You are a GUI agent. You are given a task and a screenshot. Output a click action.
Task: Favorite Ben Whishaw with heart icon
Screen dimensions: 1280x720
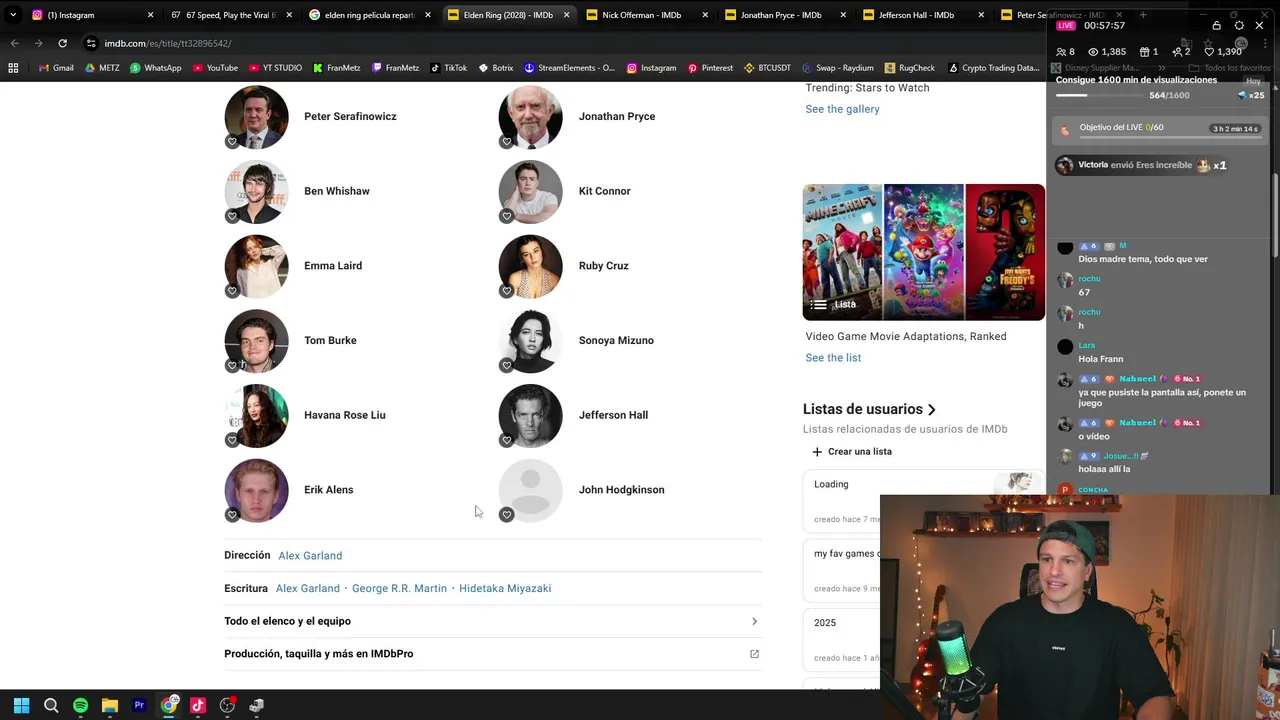pyautogui.click(x=232, y=216)
